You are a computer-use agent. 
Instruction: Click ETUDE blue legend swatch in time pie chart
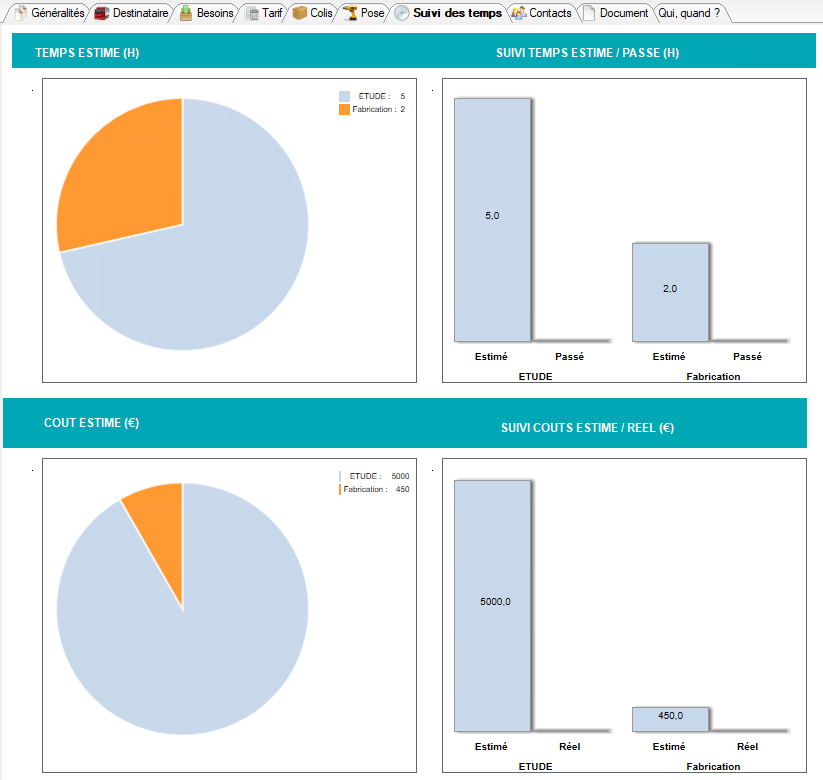pyautogui.click(x=344, y=96)
